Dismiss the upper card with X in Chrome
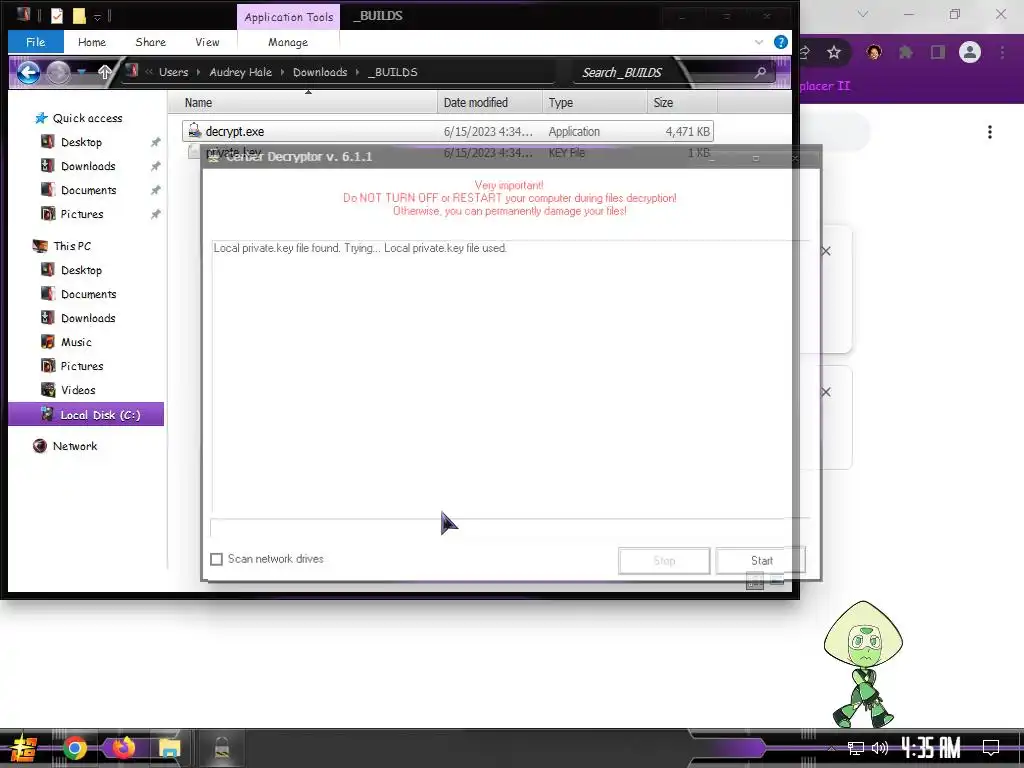The height and width of the screenshot is (768, 1024). click(826, 251)
